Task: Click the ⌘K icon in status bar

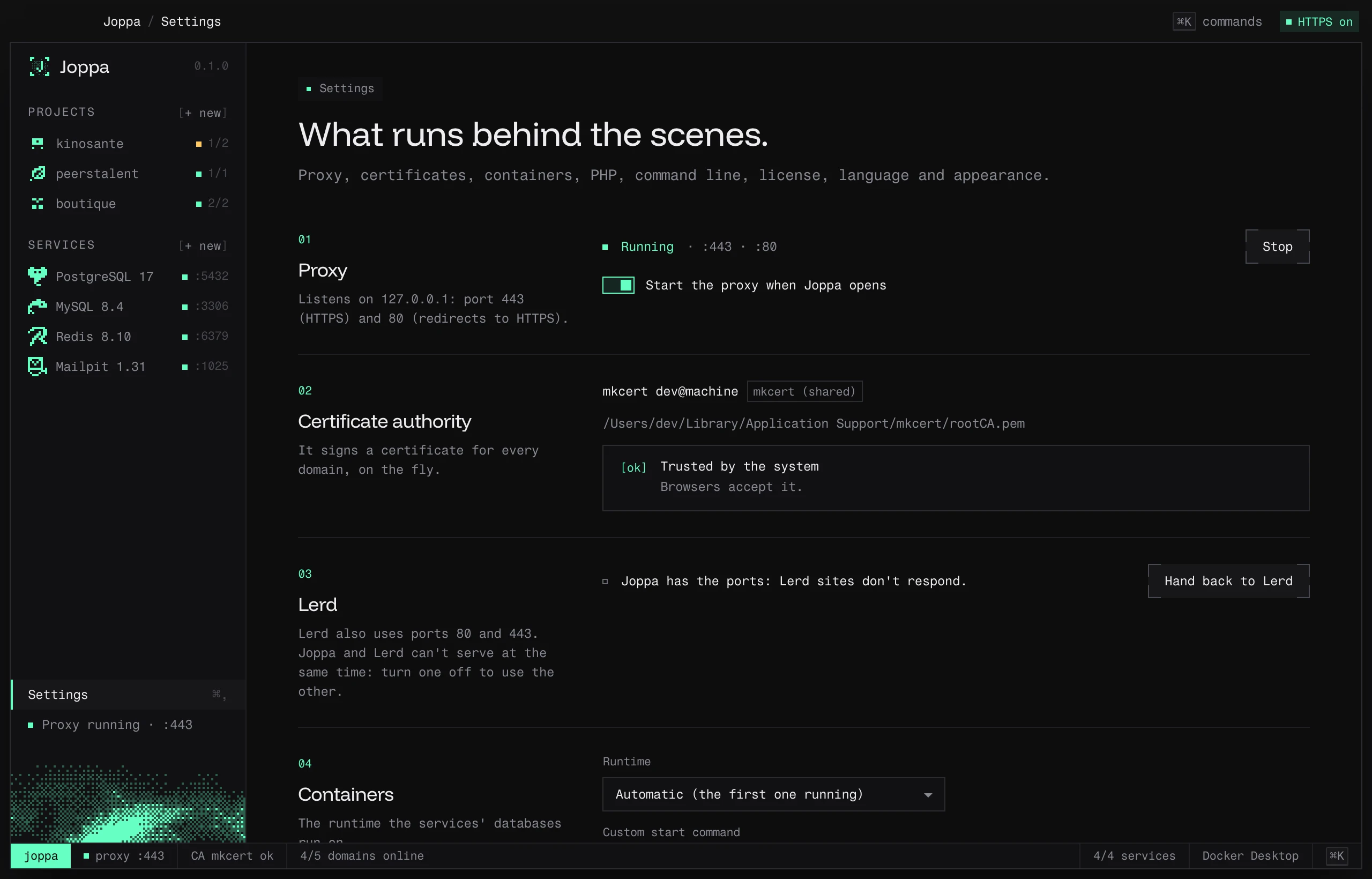Action: [x=1337, y=855]
